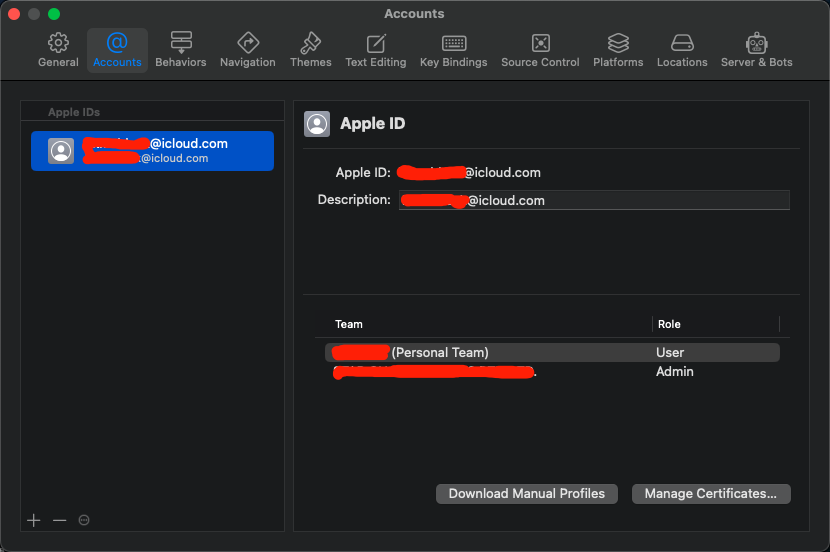The width and height of the screenshot is (830, 552).
Task: Open Key Bindings preferences
Action: [x=454, y=51]
